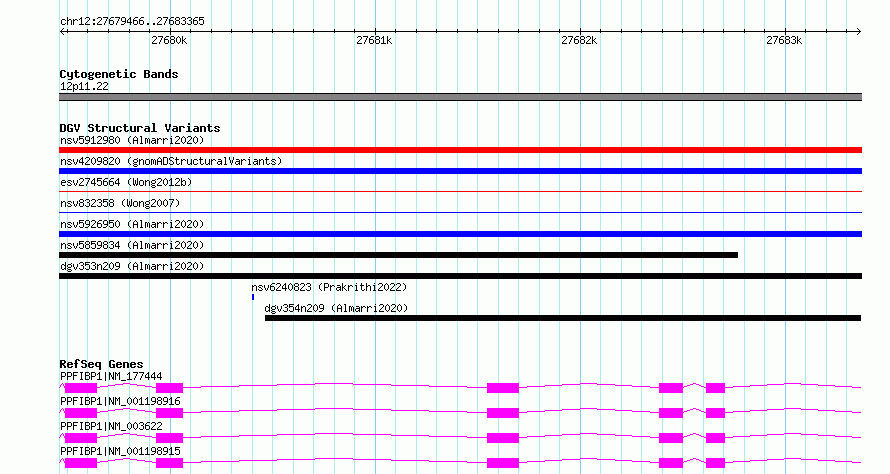Screen dimensions: 890x474
Task: Click the gray 12p11.22 cytoband bar
Action: (x=460, y=97)
